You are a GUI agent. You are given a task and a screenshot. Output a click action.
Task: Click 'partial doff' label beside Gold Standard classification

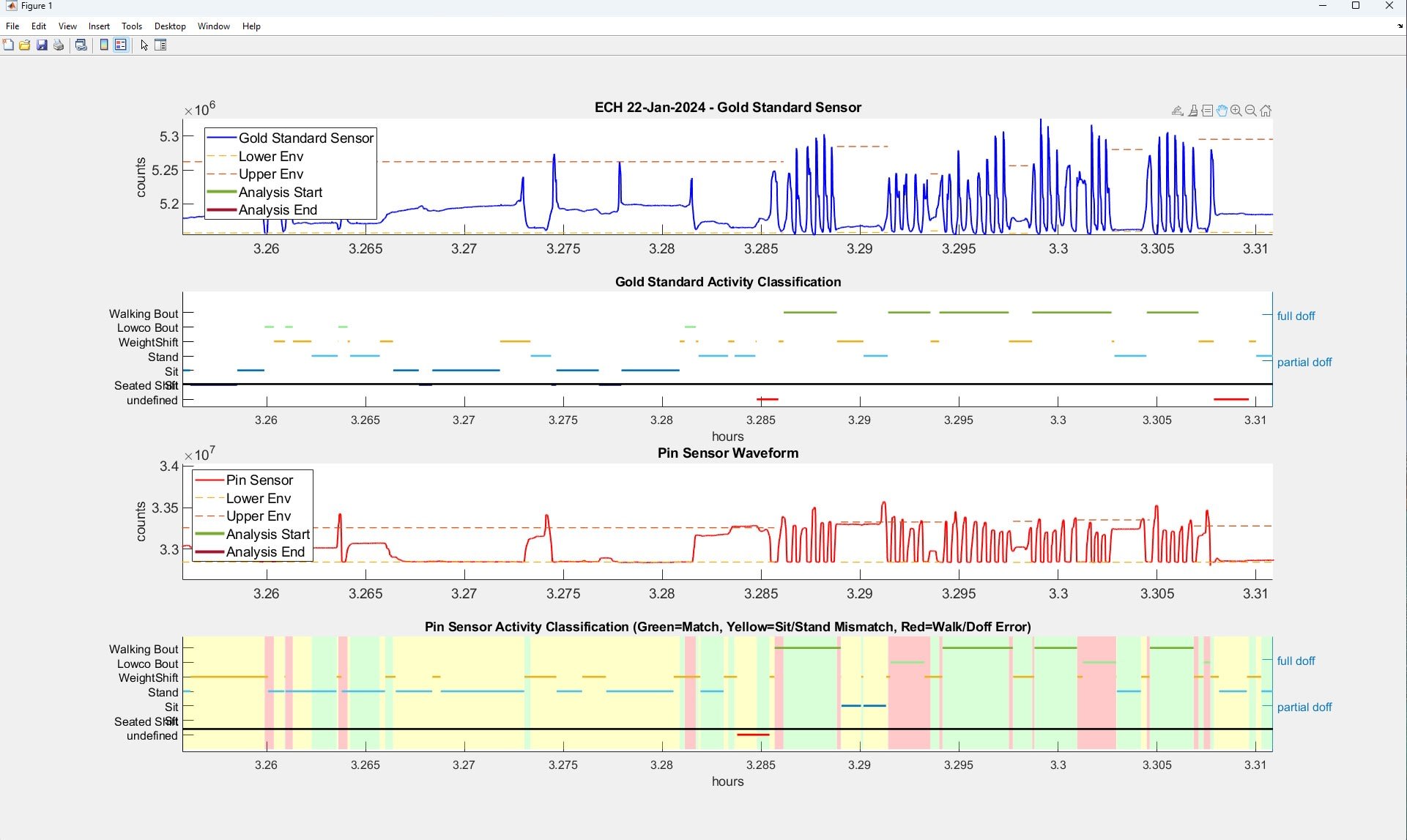point(1304,363)
